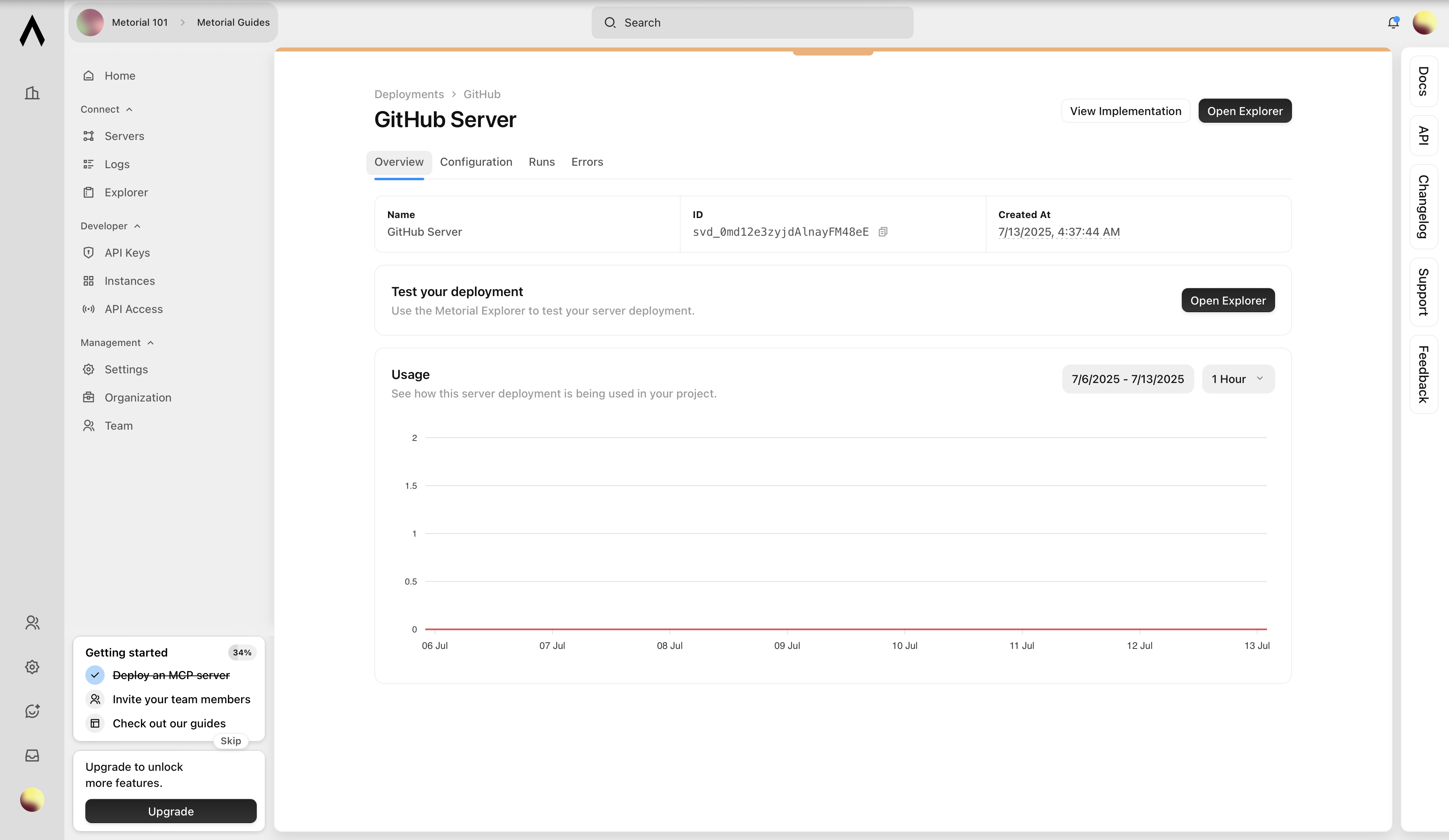1449x840 pixels.
Task: Open the Explorer from the sidebar
Action: (x=126, y=192)
